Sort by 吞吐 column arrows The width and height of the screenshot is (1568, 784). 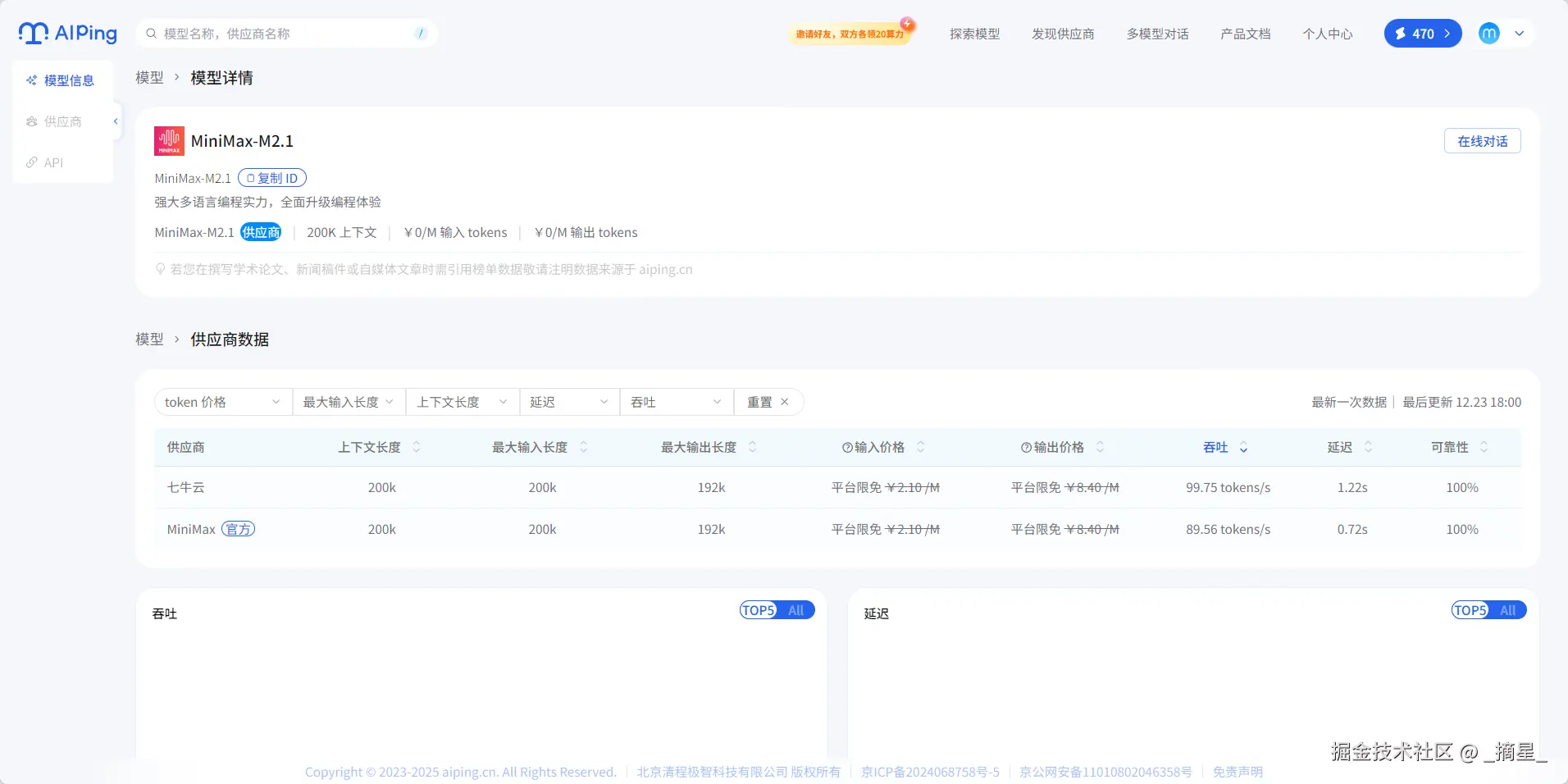pos(1244,447)
